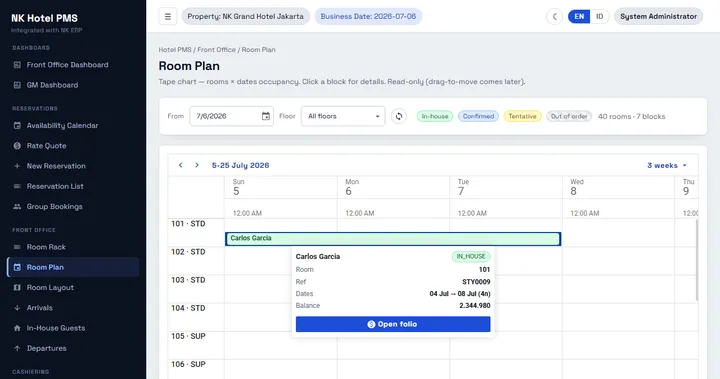Click the refresh room plan button

399,116
